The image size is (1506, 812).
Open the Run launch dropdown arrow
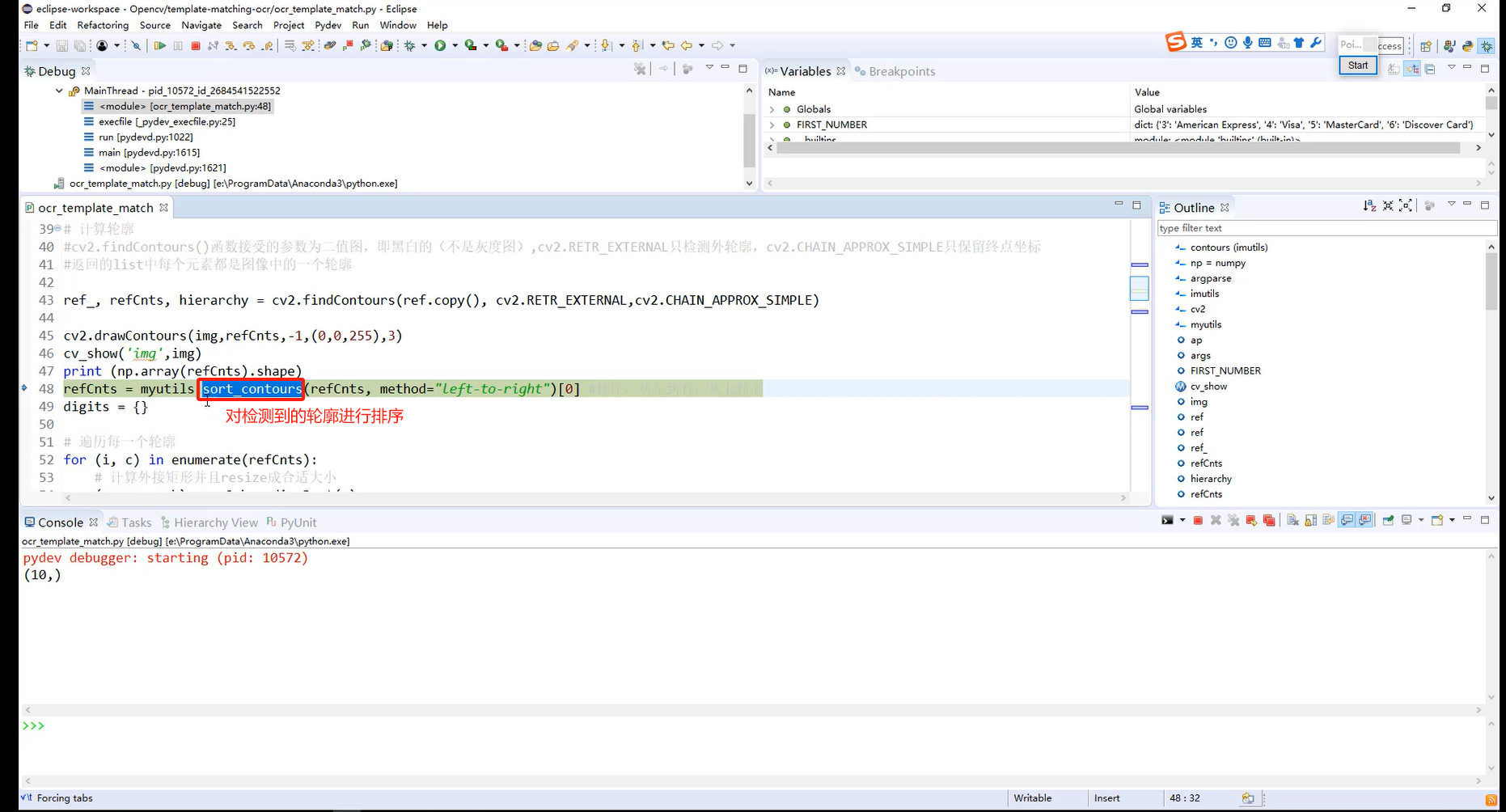tap(455, 45)
